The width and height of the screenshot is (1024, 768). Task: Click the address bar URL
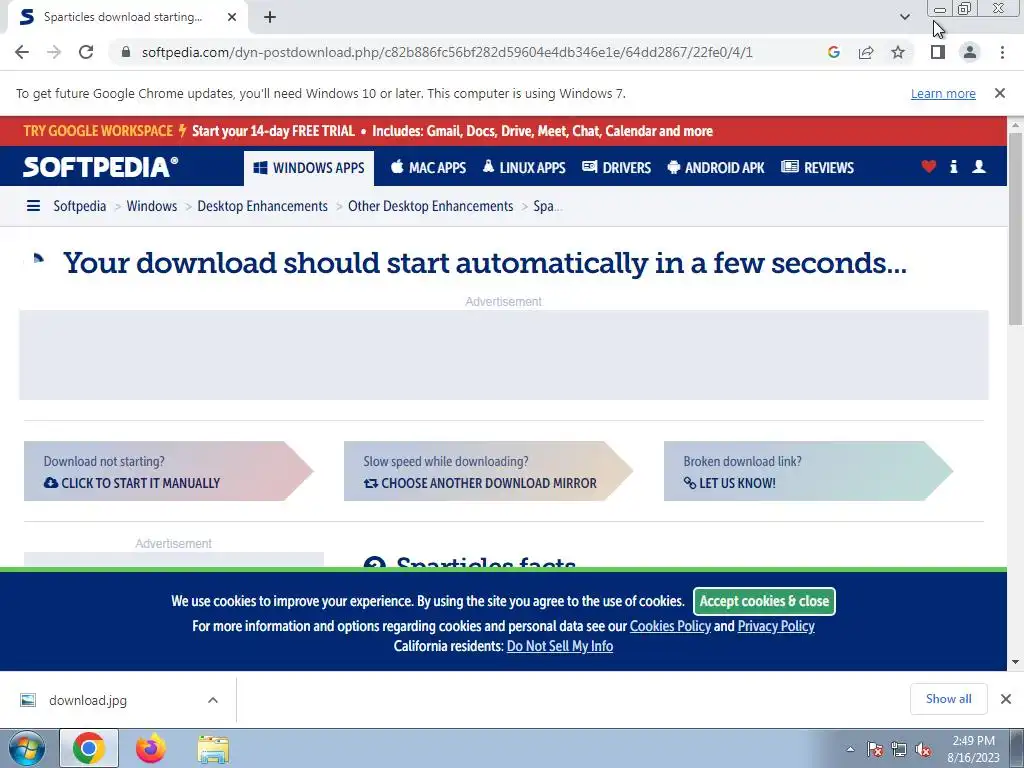coord(447,52)
